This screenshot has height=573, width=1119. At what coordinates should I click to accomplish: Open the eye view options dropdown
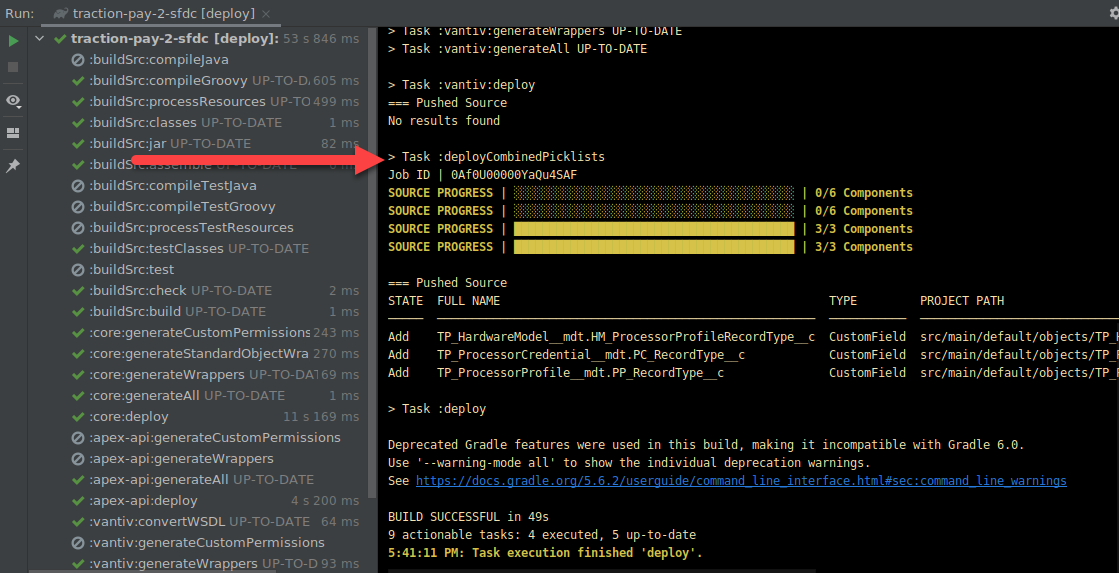point(13,101)
